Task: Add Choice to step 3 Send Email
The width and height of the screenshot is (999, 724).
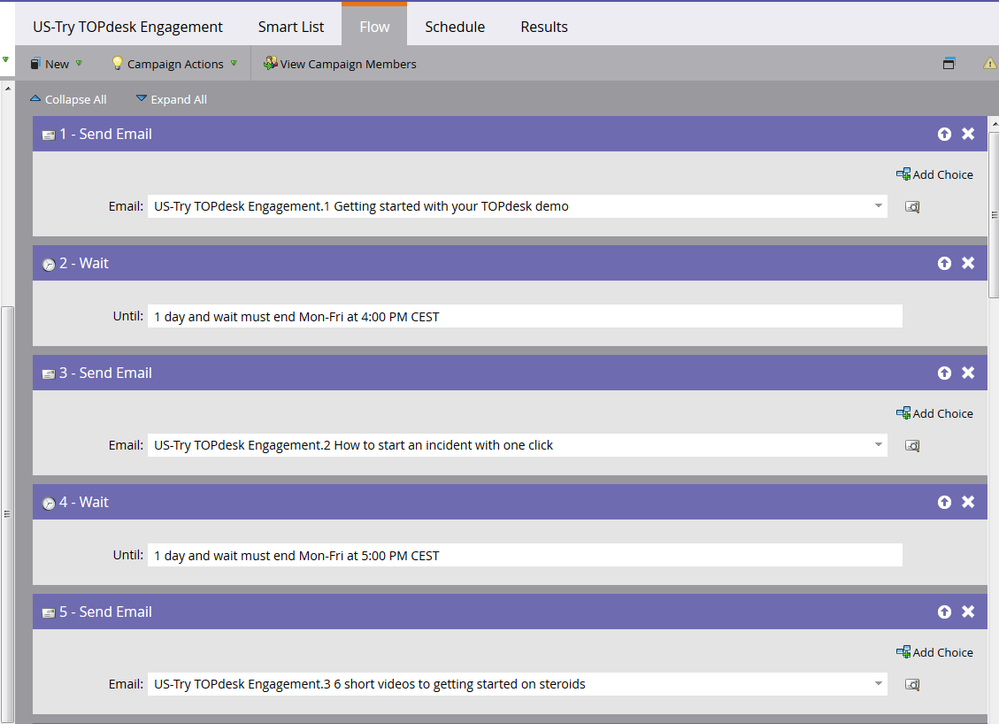Action: click(935, 413)
